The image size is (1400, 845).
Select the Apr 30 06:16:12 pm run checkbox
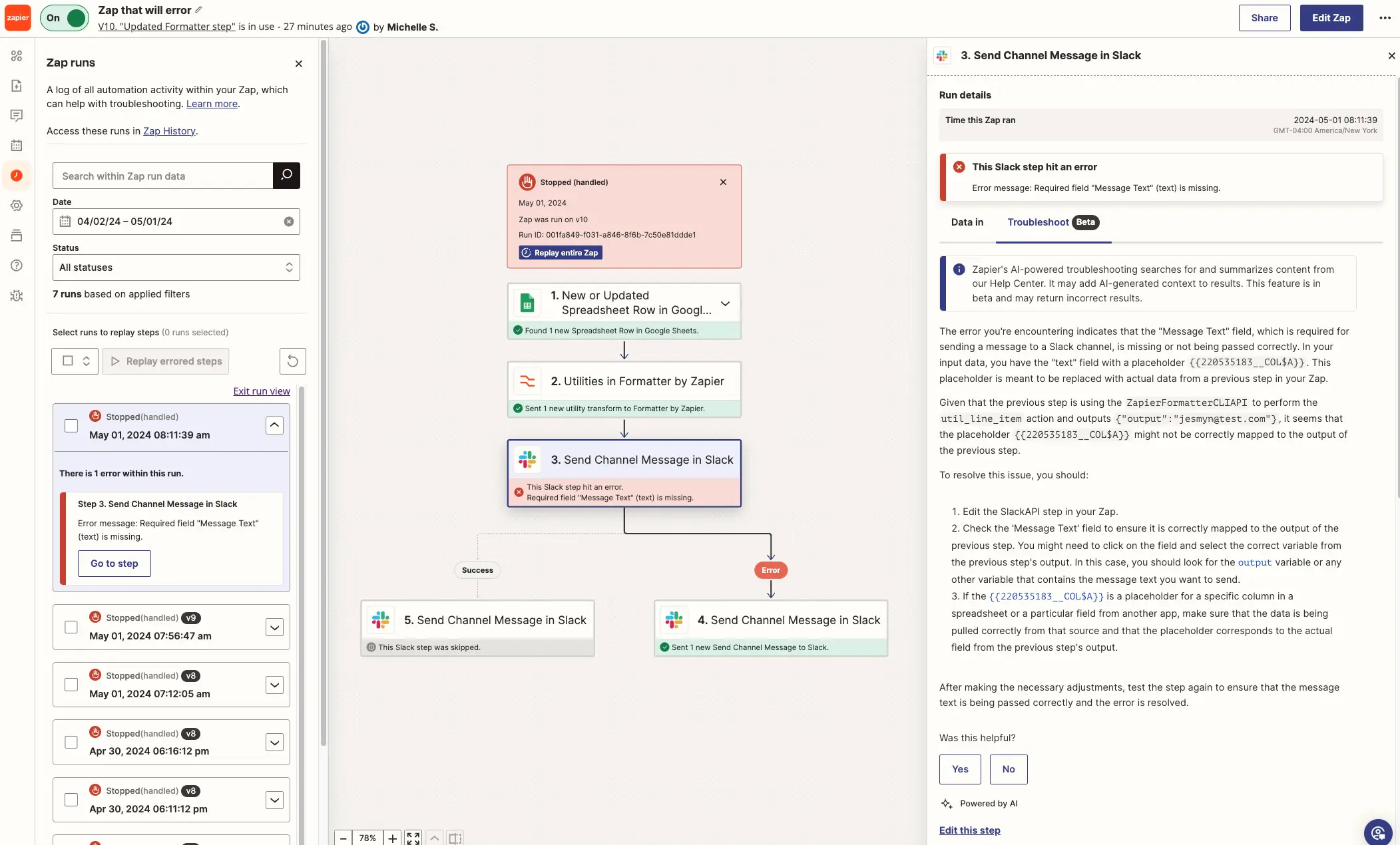point(71,741)
